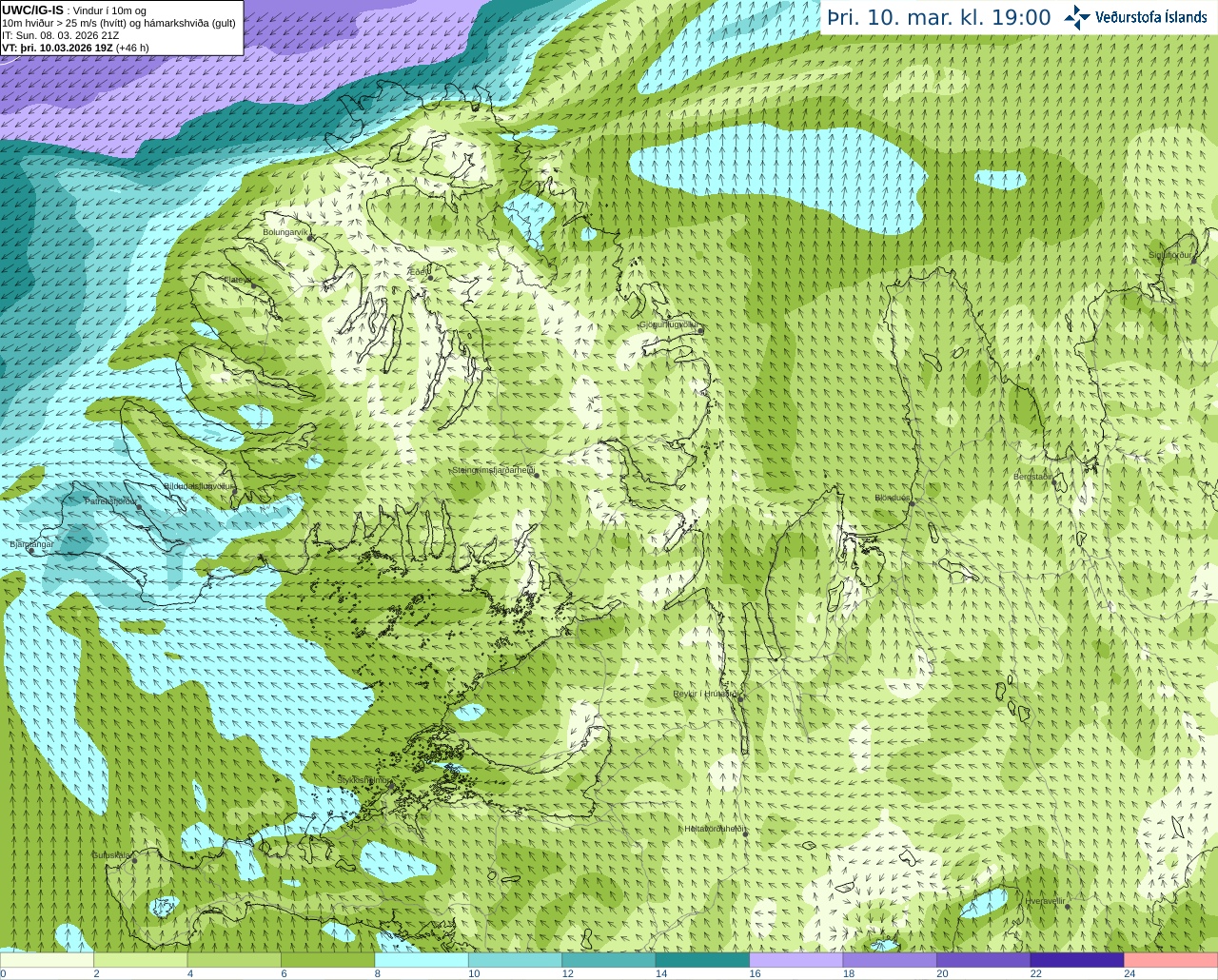Click the legend value '16'
The width and height of the screenshot is (1218, 980).
pyautogui.click(x=755, y=973)
